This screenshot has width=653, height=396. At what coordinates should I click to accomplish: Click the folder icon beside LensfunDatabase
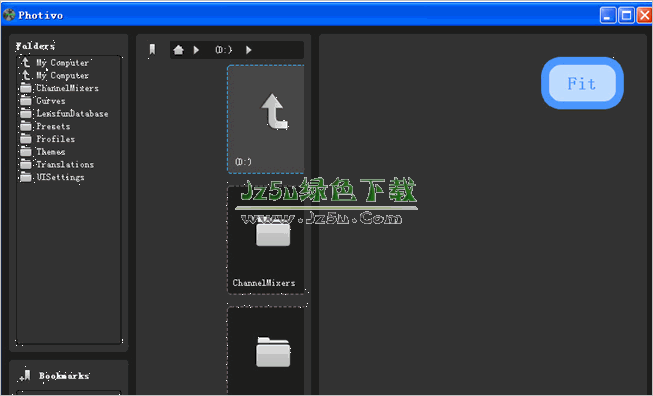[26, 113]
